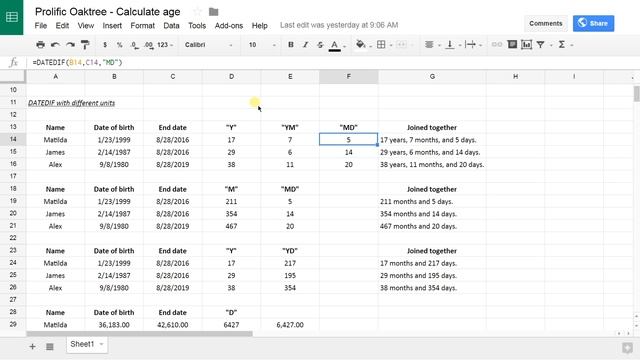Open the borders menu
The width and height of the screenshot is (640, 360).
pos(381,44)
